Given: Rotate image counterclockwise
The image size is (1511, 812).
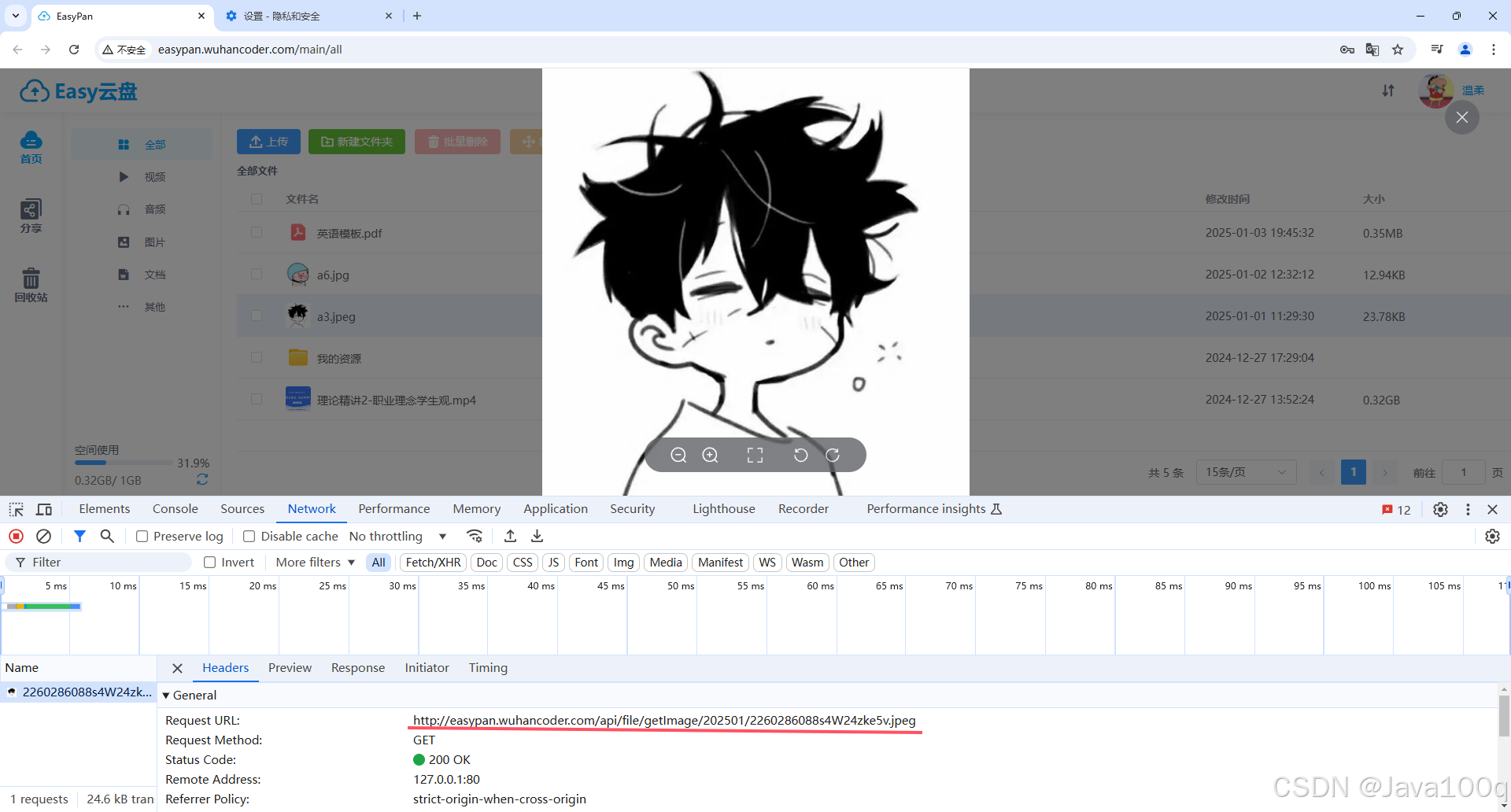Looking at the screenshot, I should point(800,455).
